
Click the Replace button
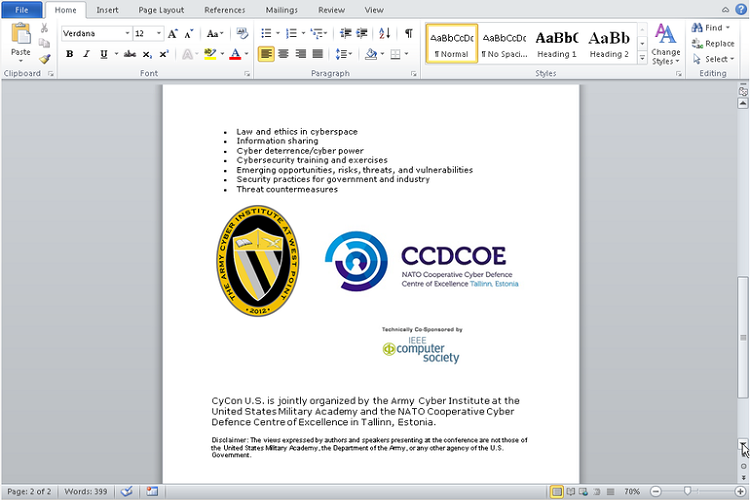pyautogui.click(x=713, y=44)
